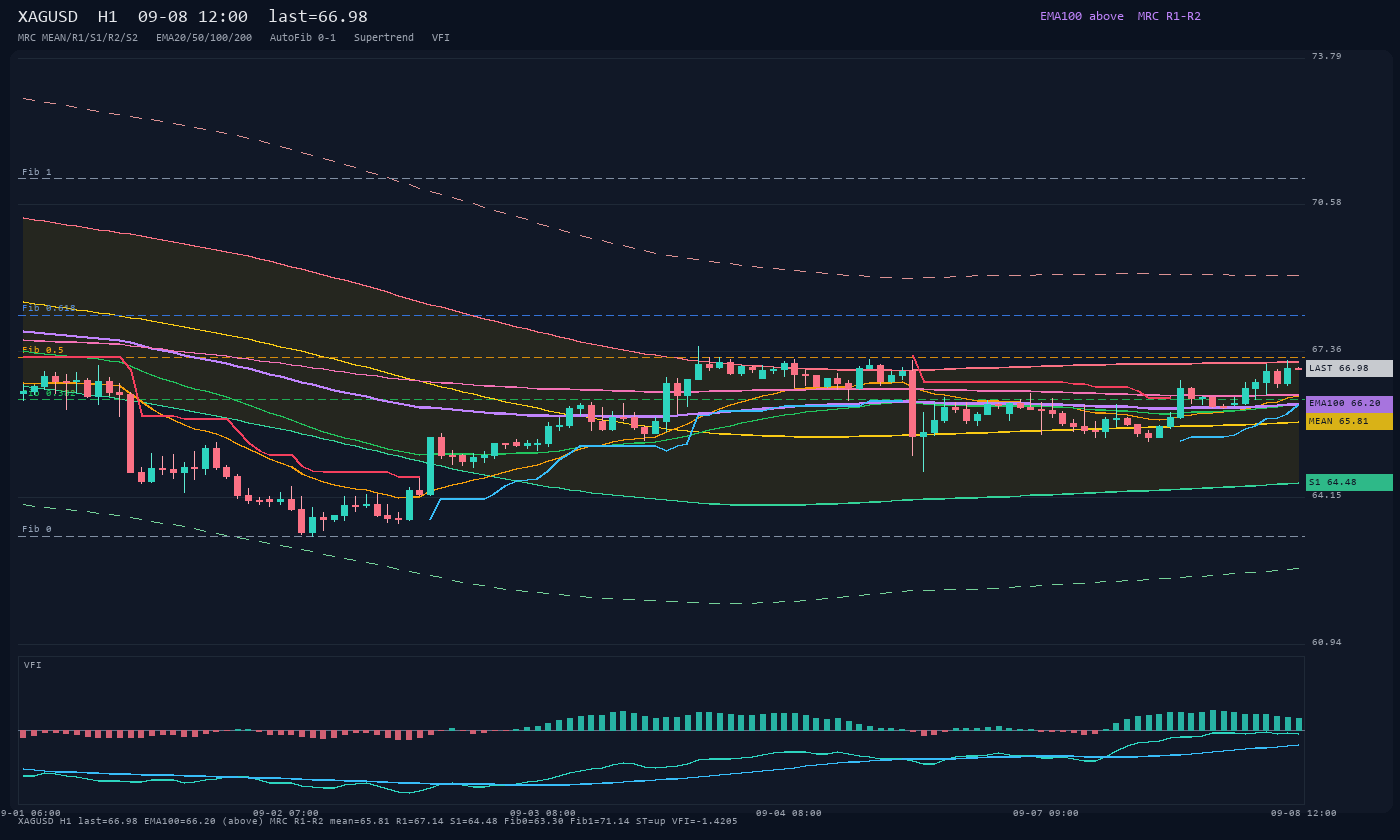
Task: Click the 73.79 price axis label
Action: tap(1327, 56)
